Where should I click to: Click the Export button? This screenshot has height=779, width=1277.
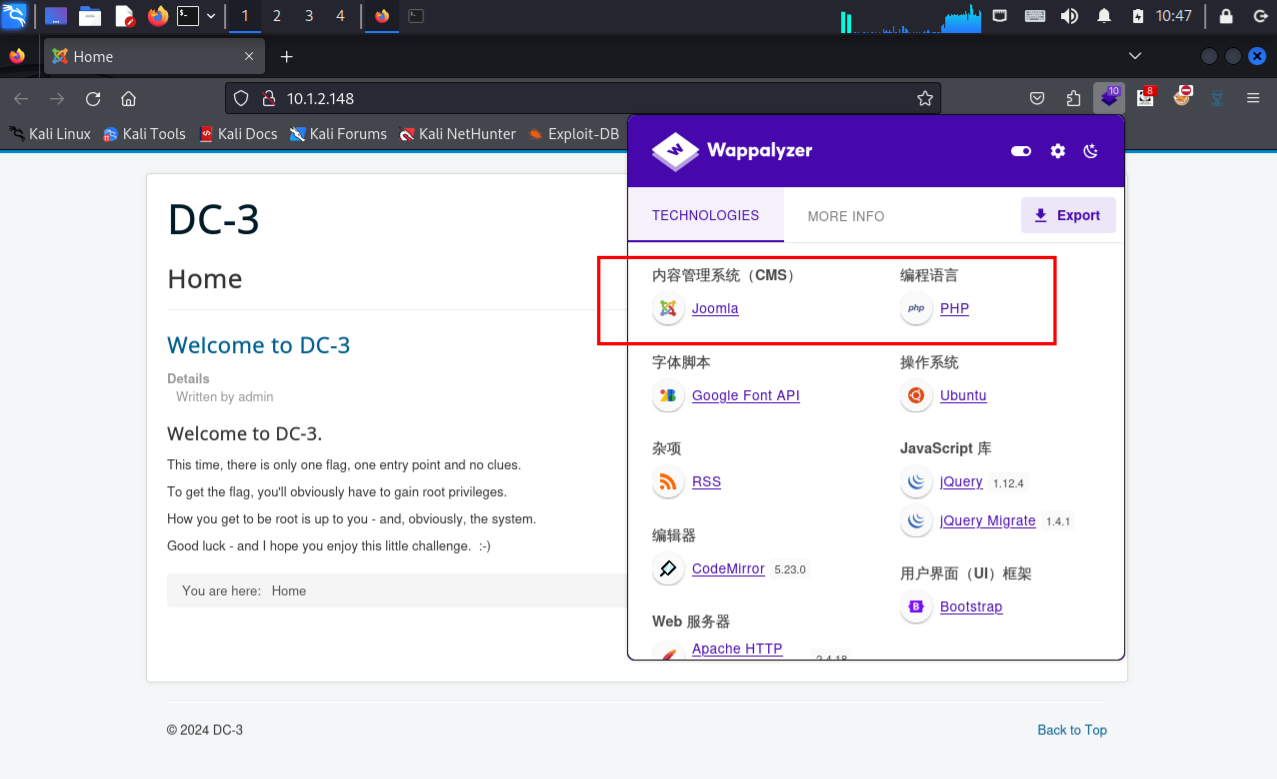click(x=1068, y=215)
